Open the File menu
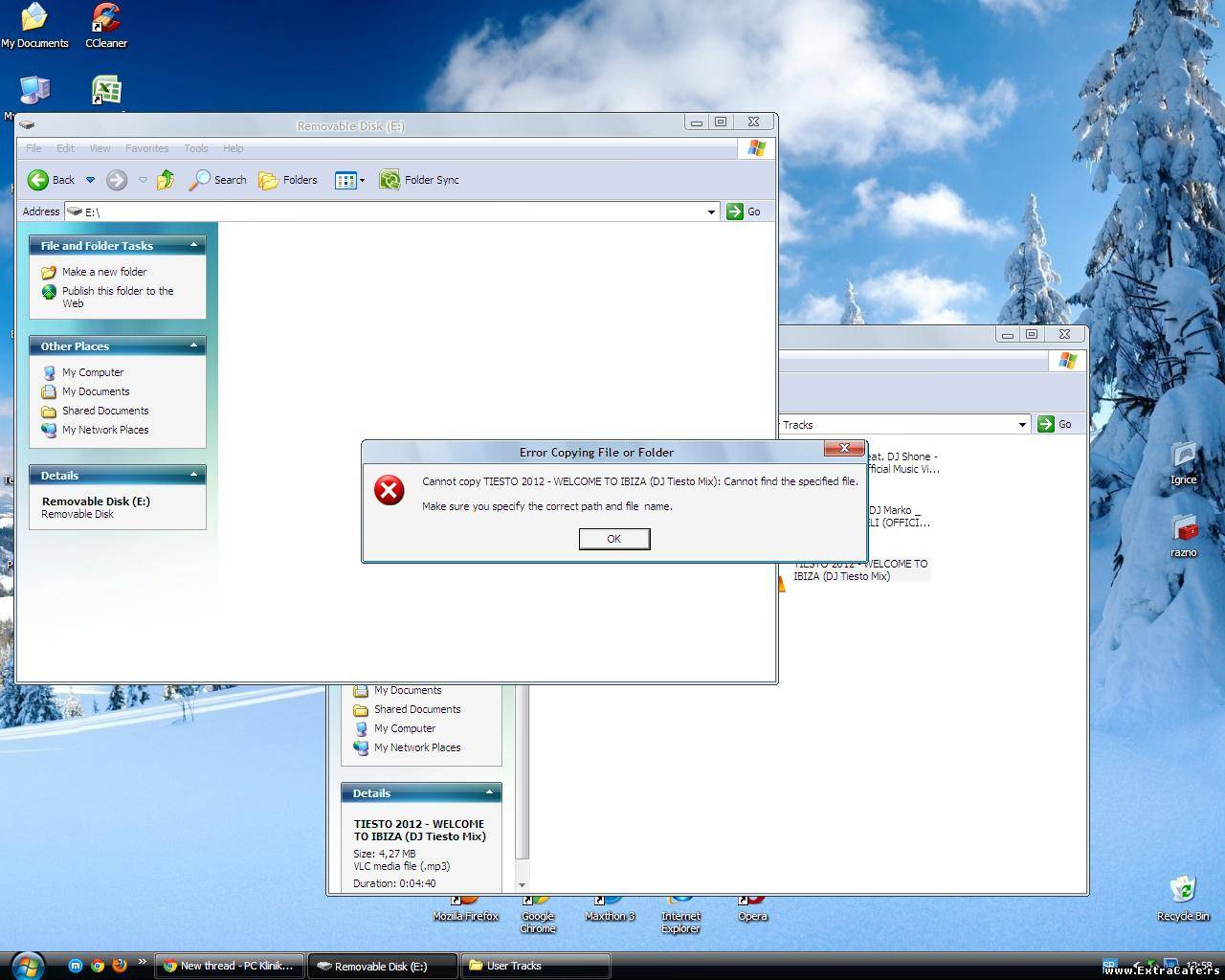 [x=33, y=148]
